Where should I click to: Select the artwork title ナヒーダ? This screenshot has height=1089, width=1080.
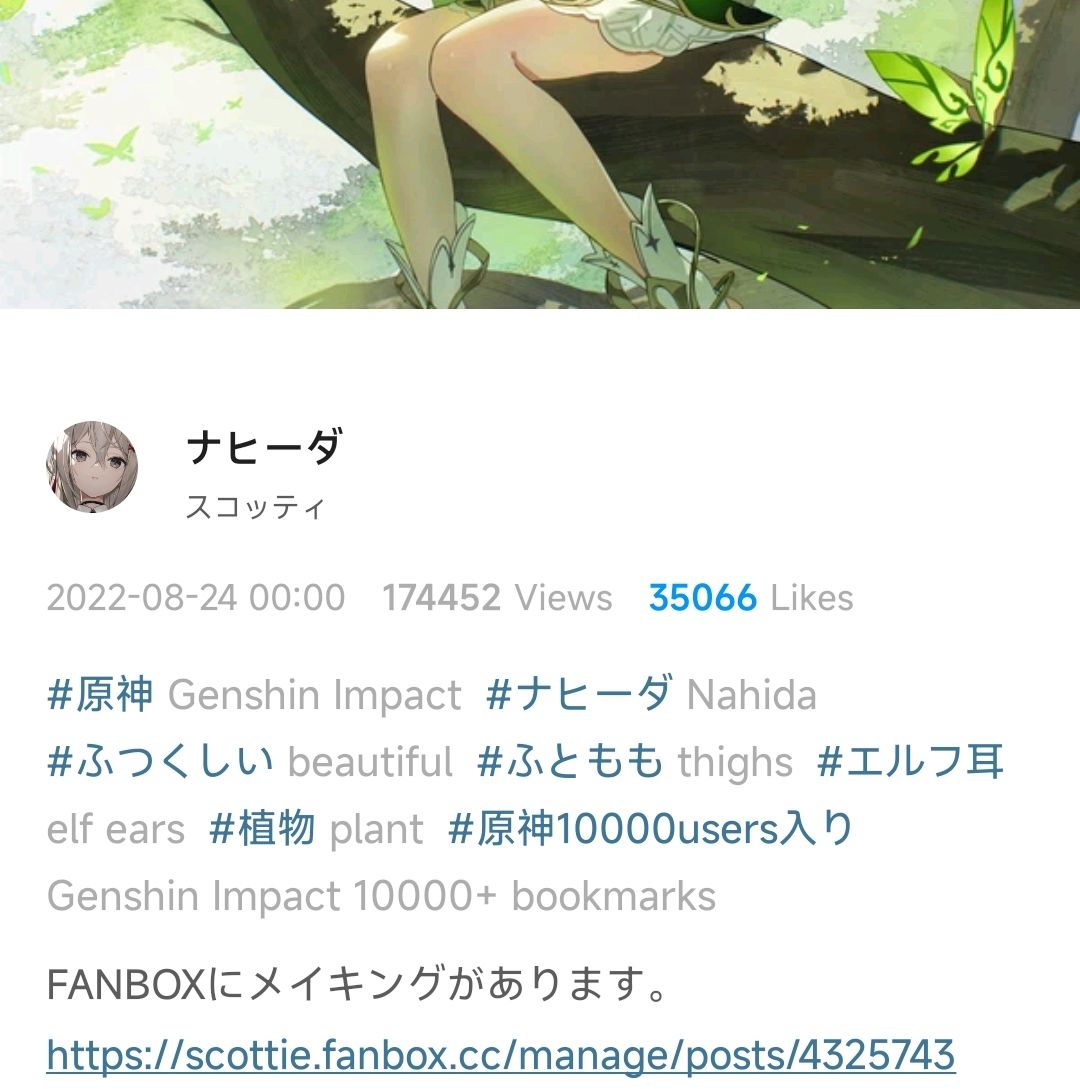[265, 447]
